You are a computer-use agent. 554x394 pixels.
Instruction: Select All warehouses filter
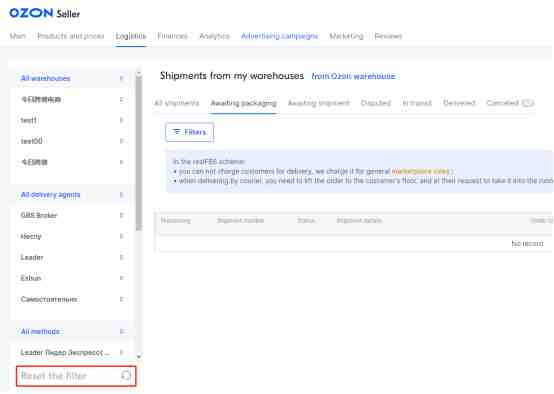(72, 78)
